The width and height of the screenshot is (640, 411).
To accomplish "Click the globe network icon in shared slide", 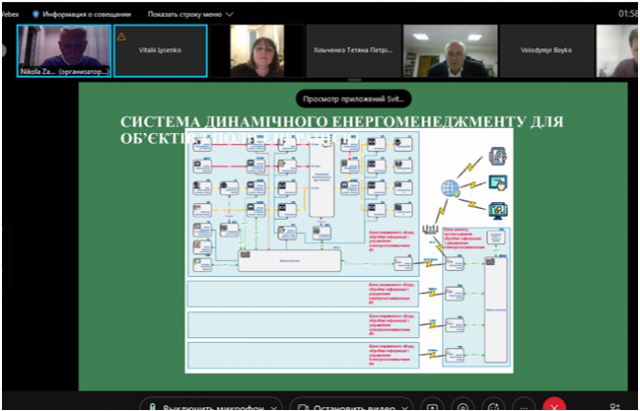I will tap(451, 189).
